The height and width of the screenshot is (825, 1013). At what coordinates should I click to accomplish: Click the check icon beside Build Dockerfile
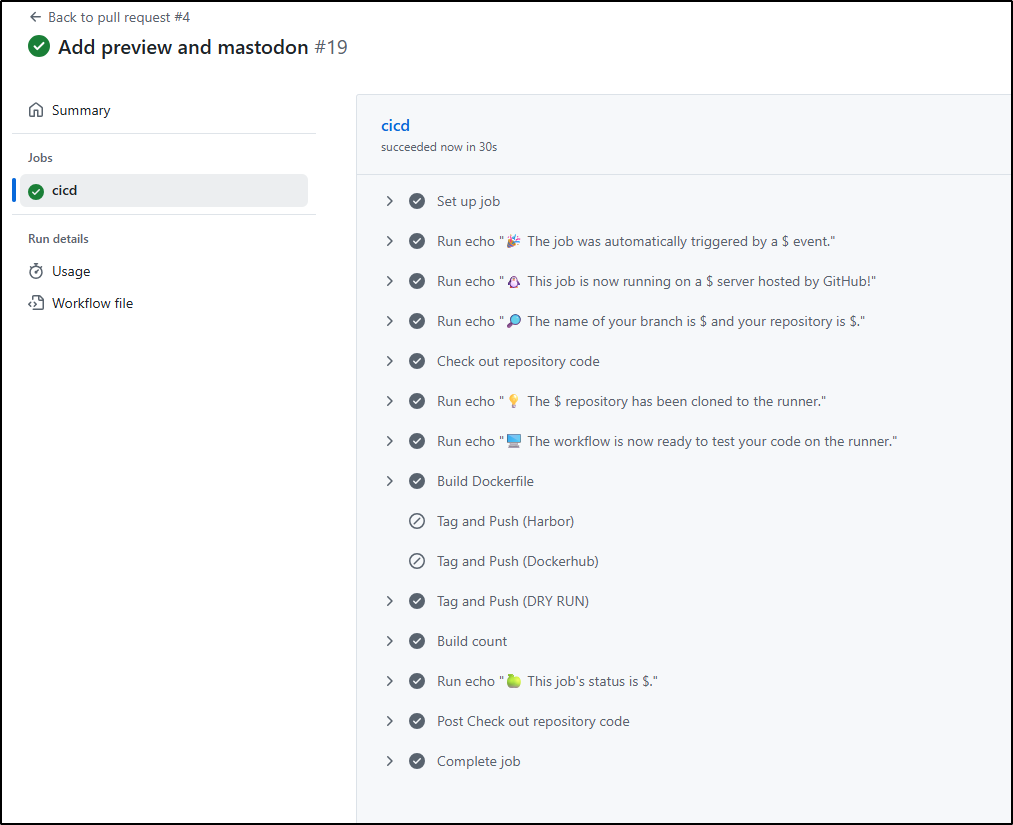[417, 481]
